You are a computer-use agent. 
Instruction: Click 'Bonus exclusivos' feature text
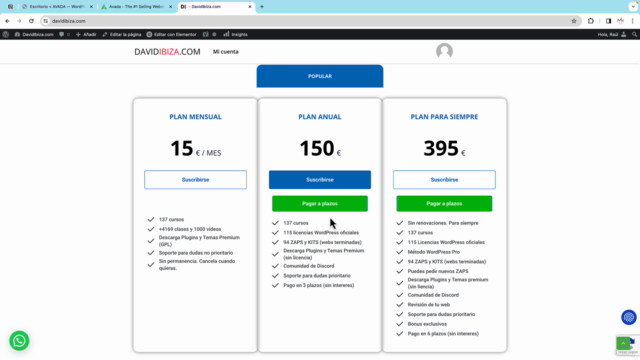click(x=427, y=324)
